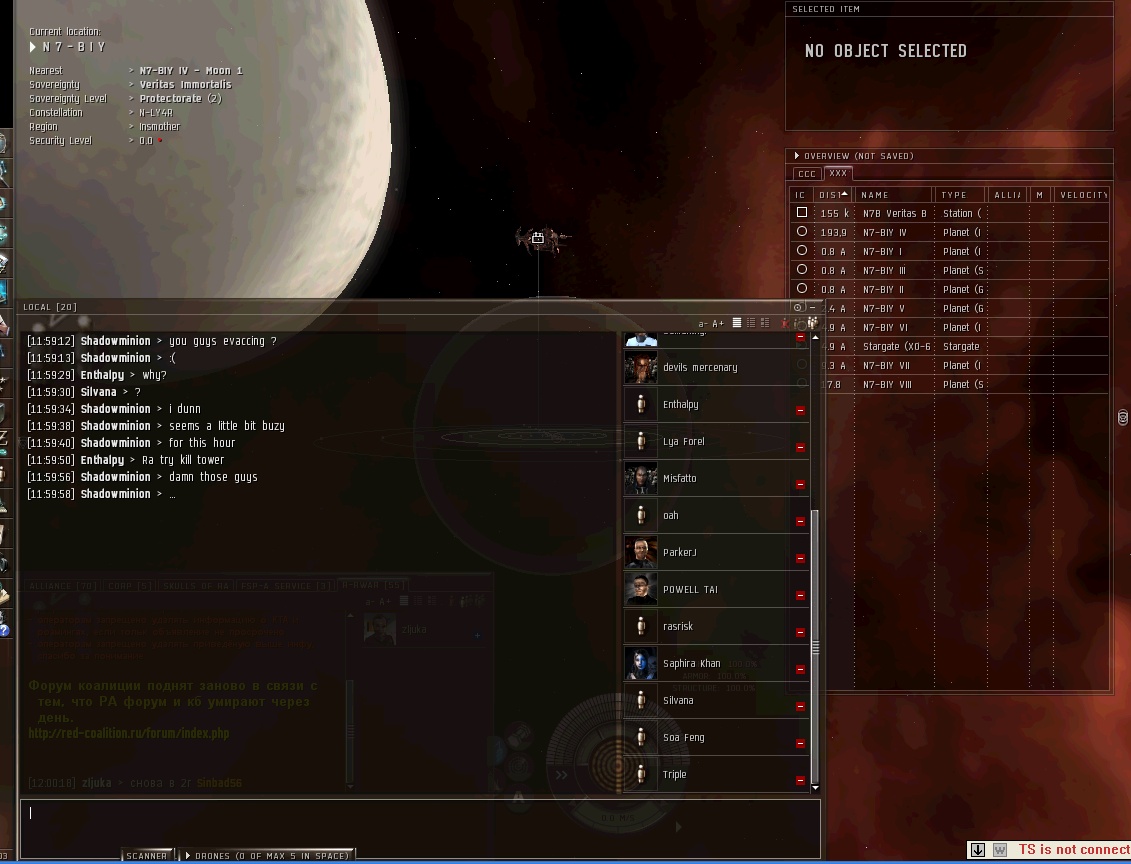
Task: Sort overview by NAME column header
Action: [x=894, y=195]
